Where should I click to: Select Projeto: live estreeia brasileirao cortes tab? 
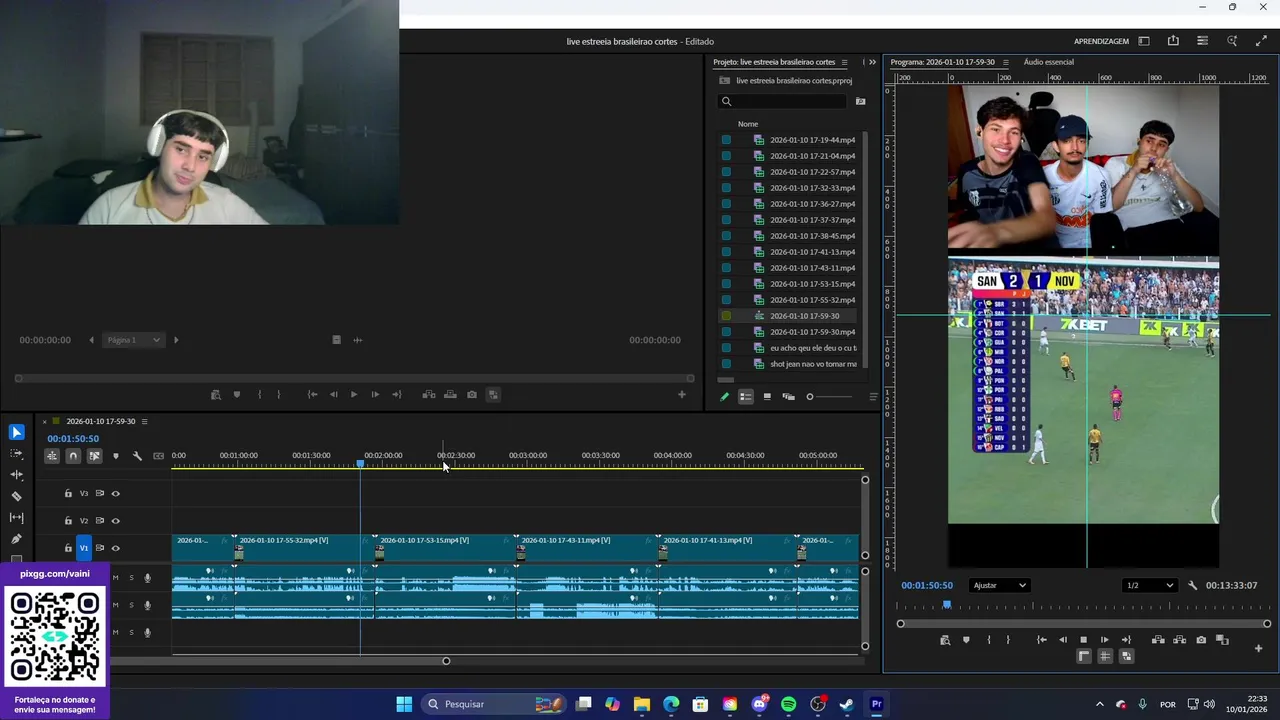point(774,62)
